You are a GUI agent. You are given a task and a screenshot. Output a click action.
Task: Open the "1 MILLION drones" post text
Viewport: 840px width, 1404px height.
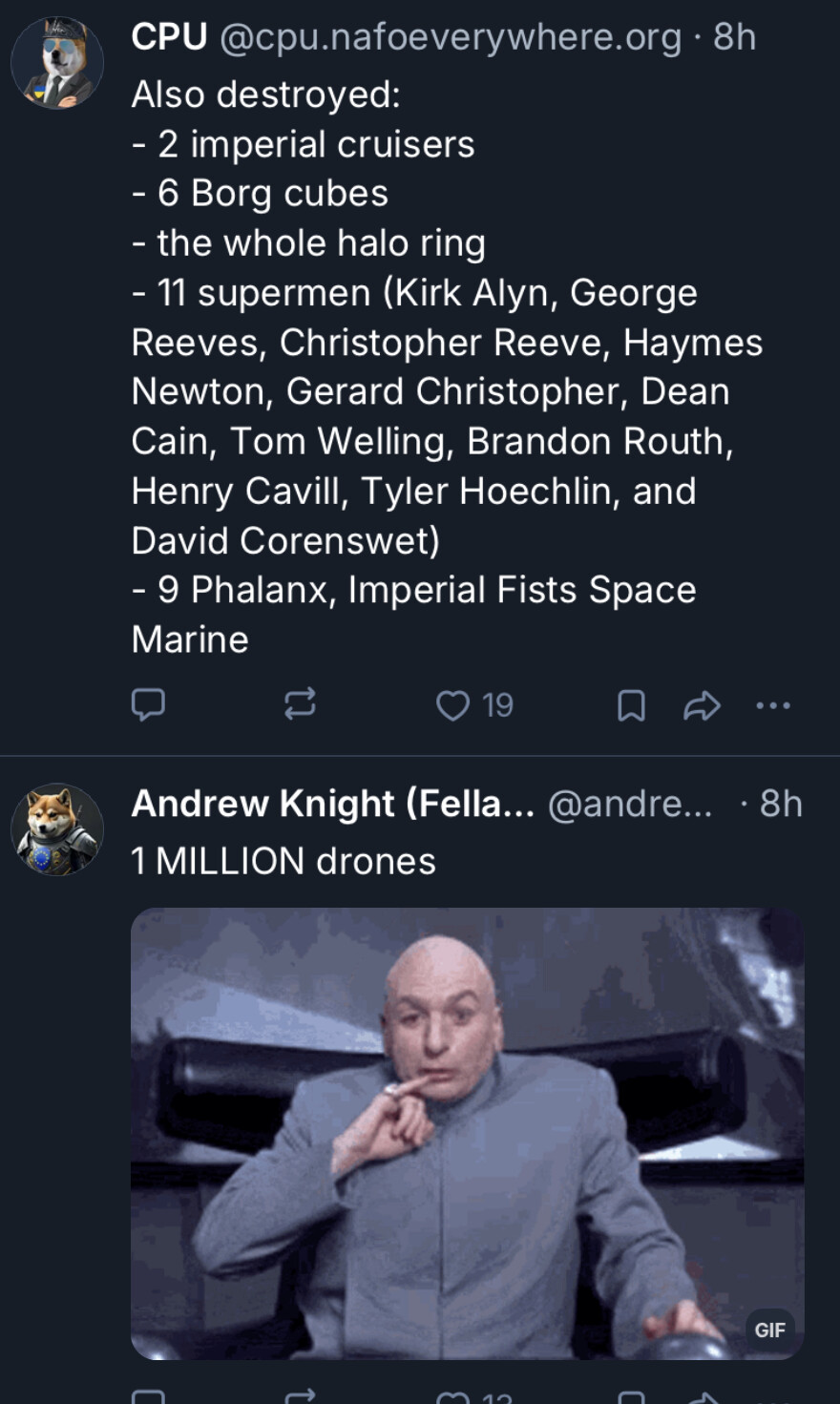point(283,861)
